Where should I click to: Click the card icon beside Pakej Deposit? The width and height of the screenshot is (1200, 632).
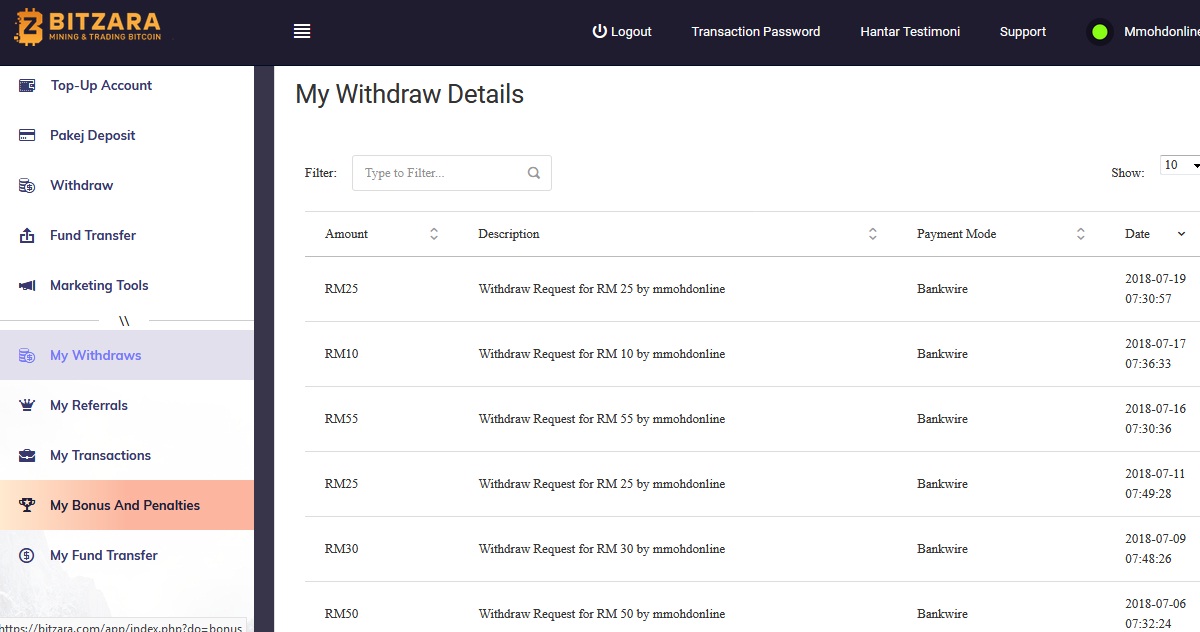28,135
